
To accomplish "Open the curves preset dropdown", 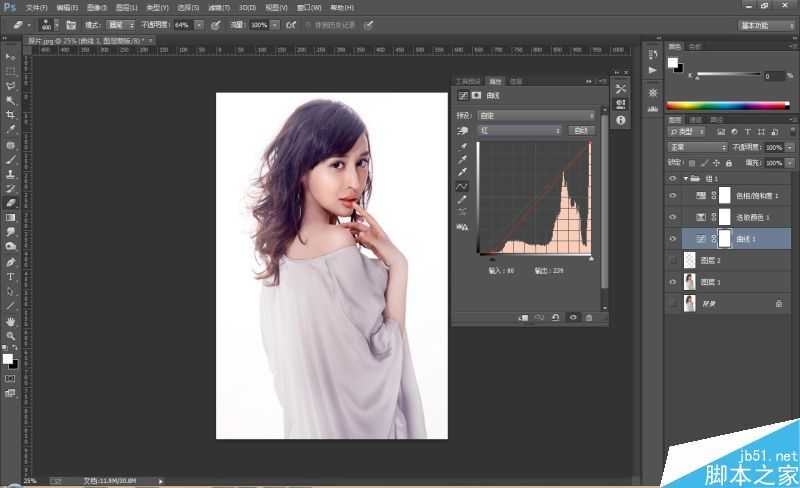I will [x=536, y=115].
